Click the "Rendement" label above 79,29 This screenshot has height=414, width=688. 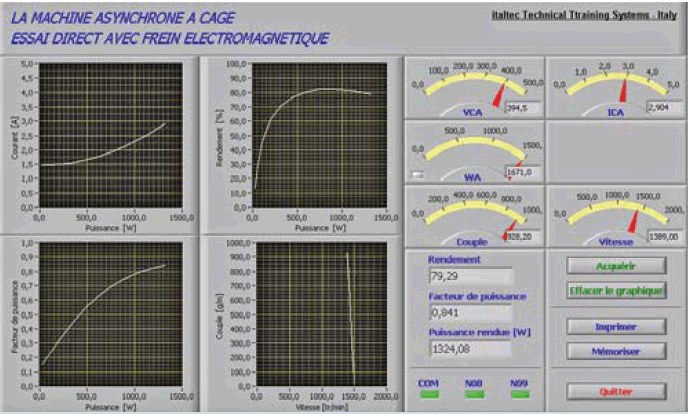tap(454, 260)
